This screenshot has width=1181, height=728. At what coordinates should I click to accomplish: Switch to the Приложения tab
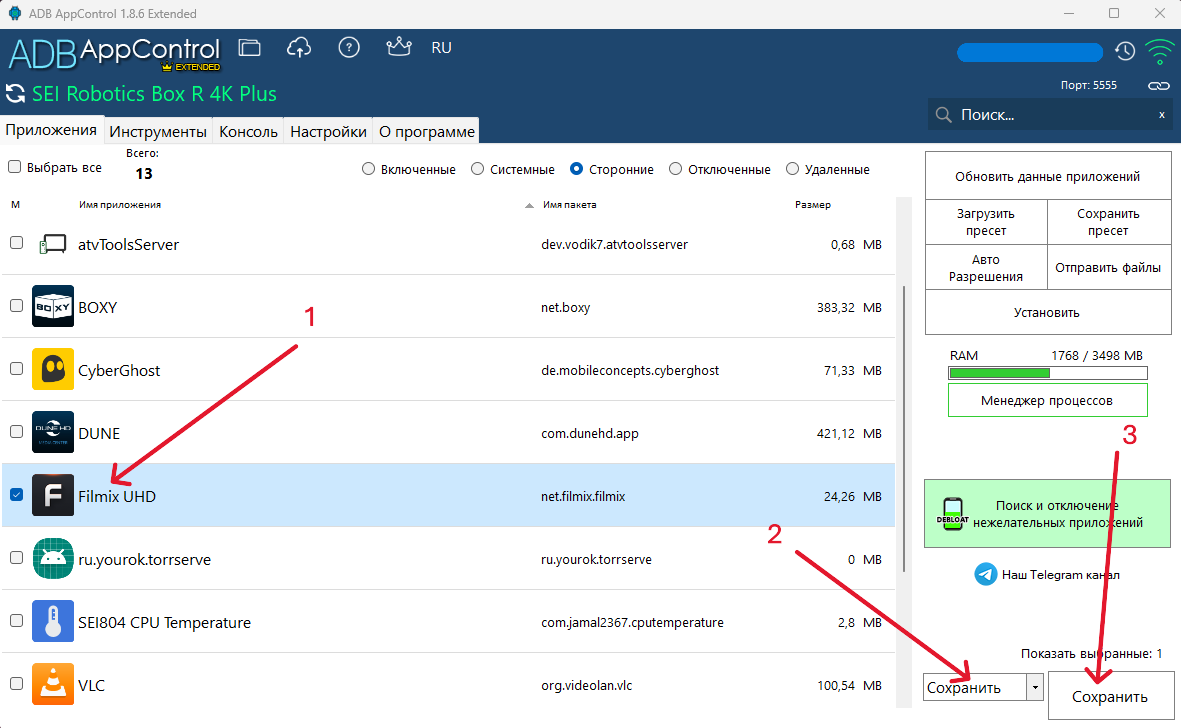(51, 130)
